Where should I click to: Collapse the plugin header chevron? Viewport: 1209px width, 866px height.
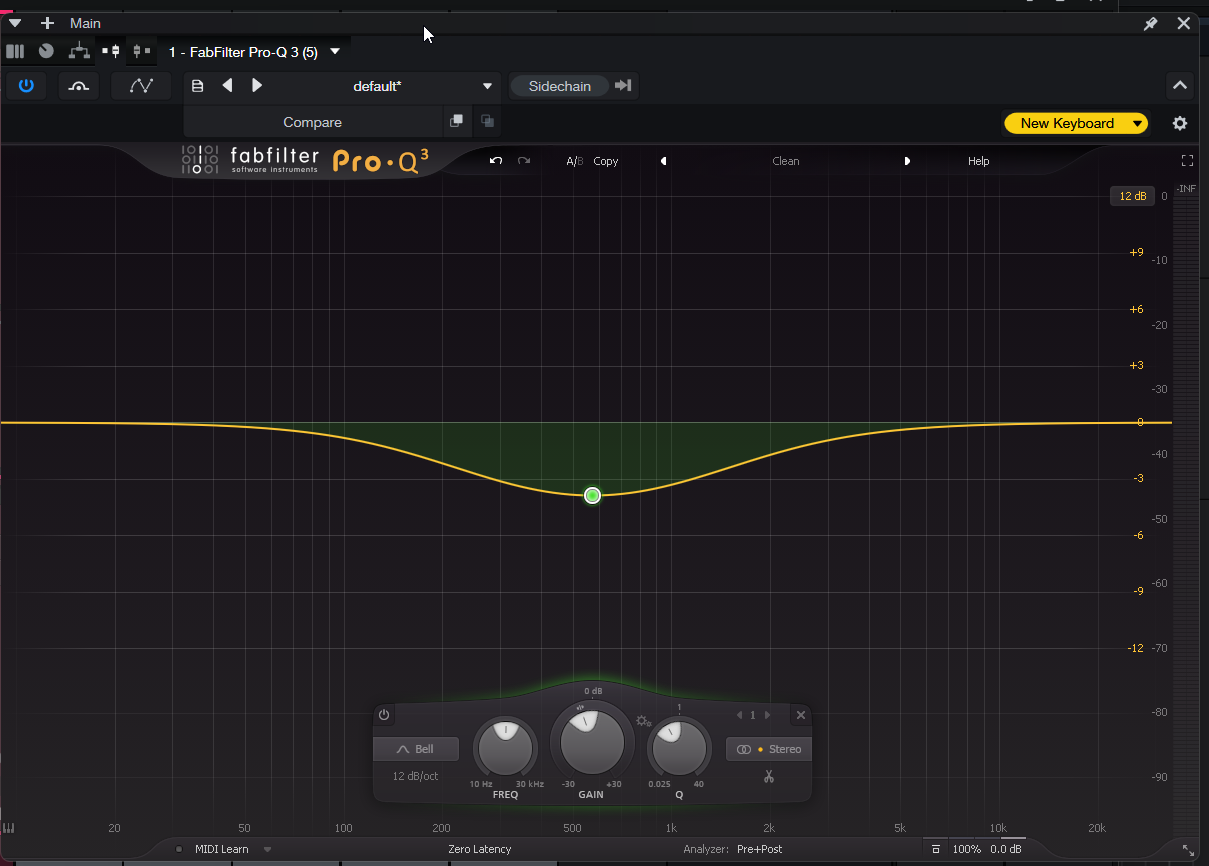1180,86
